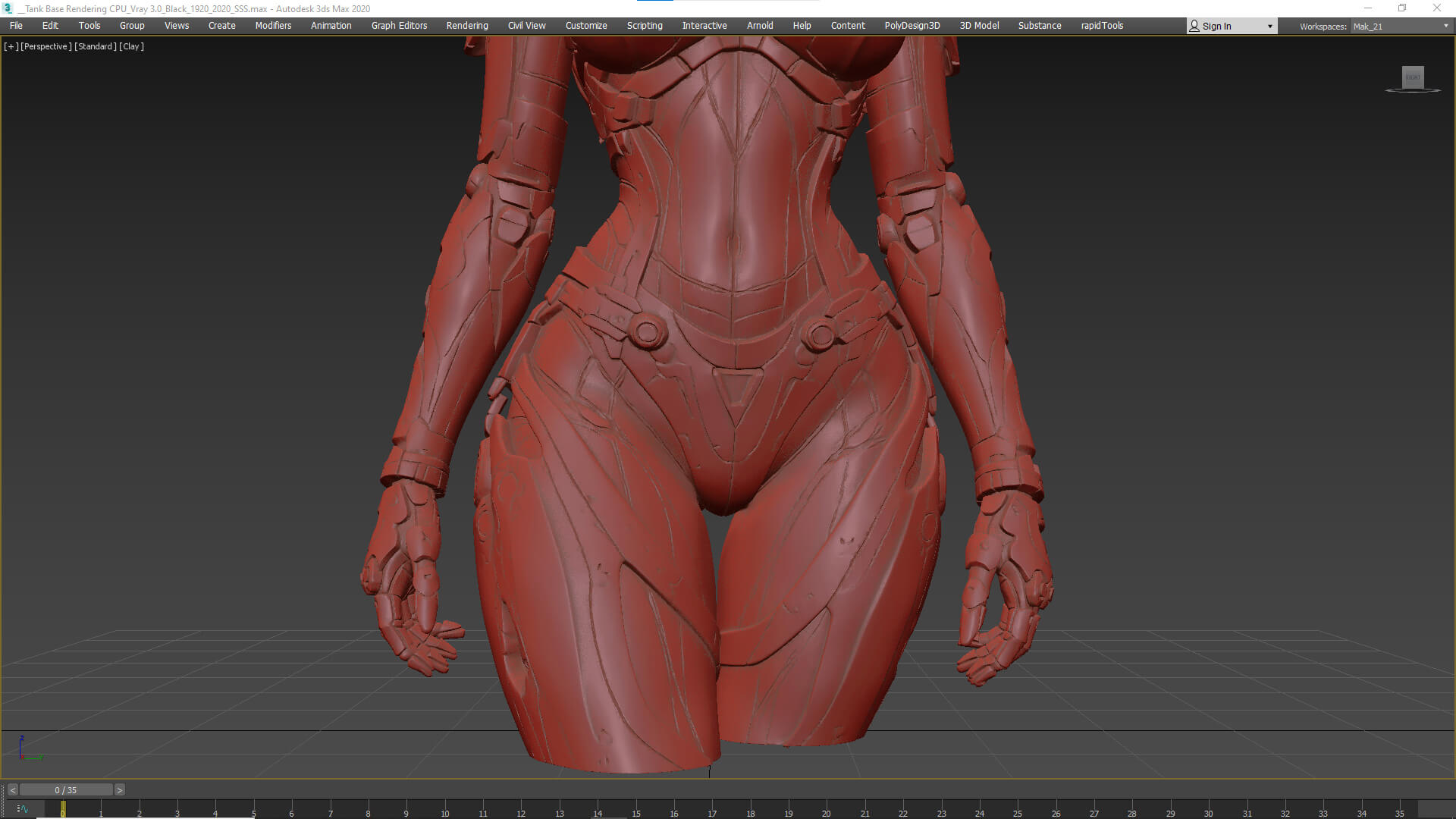
Task: Go to previous frame with left arrow
Action: (x=13, y=790)
